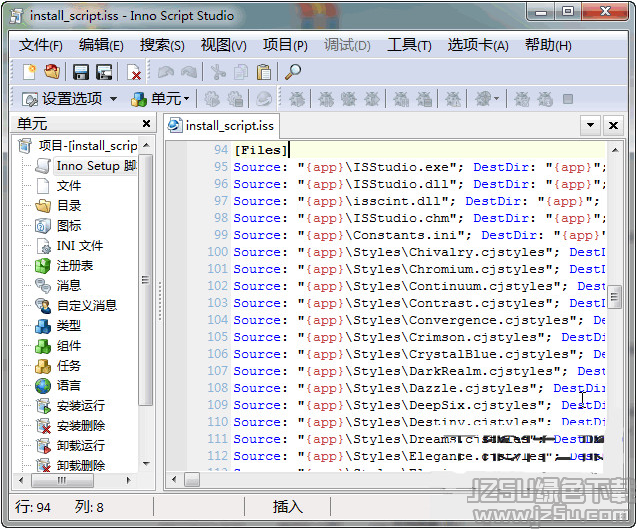Viewport: 637px width, 529px height.
Task: Click the Undo arrow icon
Action: (166, 72)
